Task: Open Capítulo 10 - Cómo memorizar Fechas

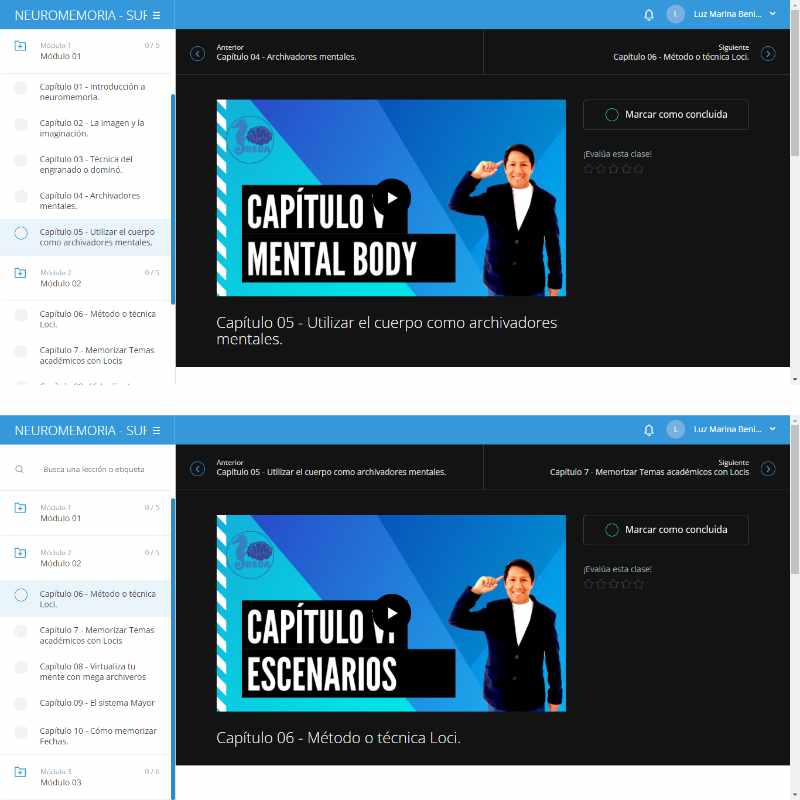Action: 98,736
